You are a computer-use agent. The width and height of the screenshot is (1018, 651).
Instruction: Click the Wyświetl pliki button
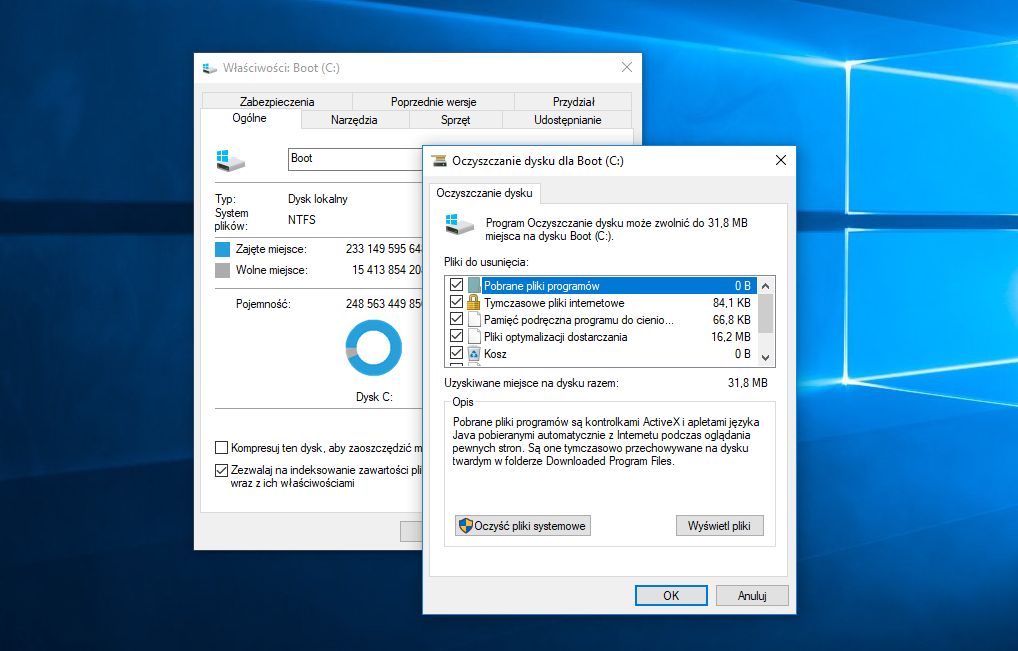(719, 526)
